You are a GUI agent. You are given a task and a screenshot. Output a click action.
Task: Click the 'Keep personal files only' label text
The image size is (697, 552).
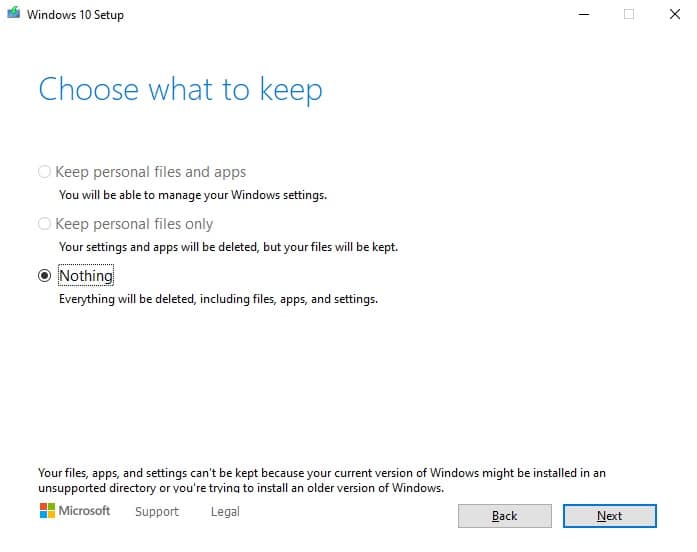click(x=134, y=224)
